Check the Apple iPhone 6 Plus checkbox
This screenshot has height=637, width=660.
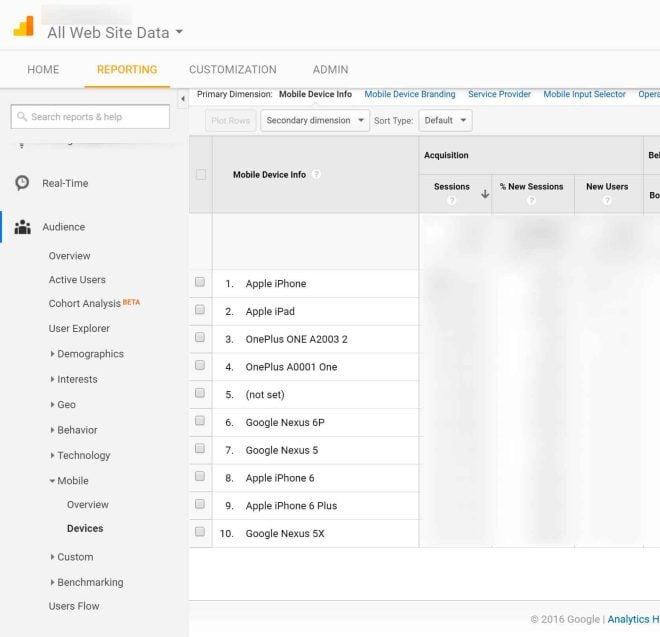[x=200, y=504]
